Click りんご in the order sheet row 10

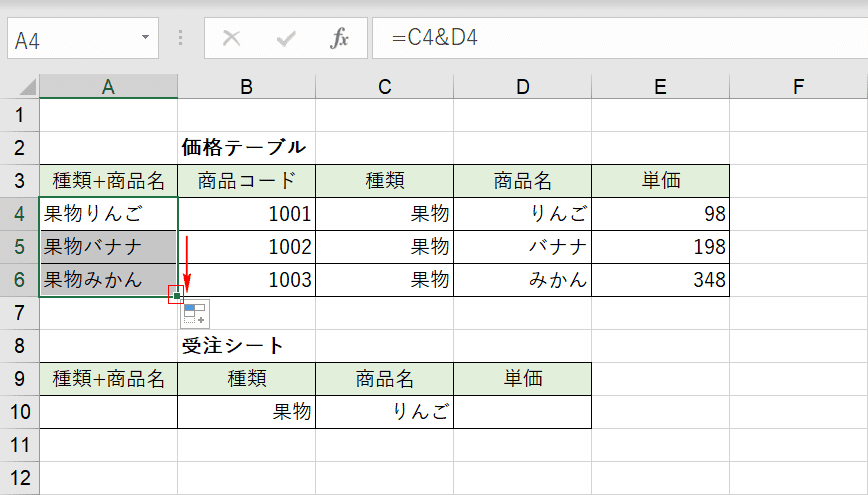coord(385,412)
